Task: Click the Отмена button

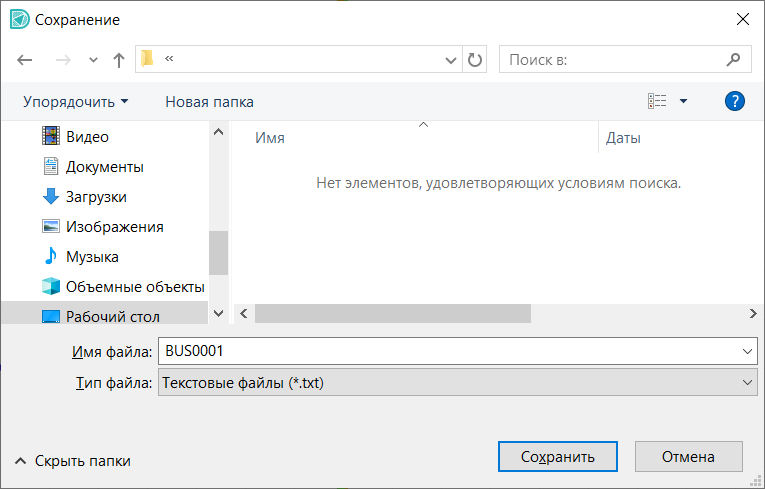Action: (688, 457)
